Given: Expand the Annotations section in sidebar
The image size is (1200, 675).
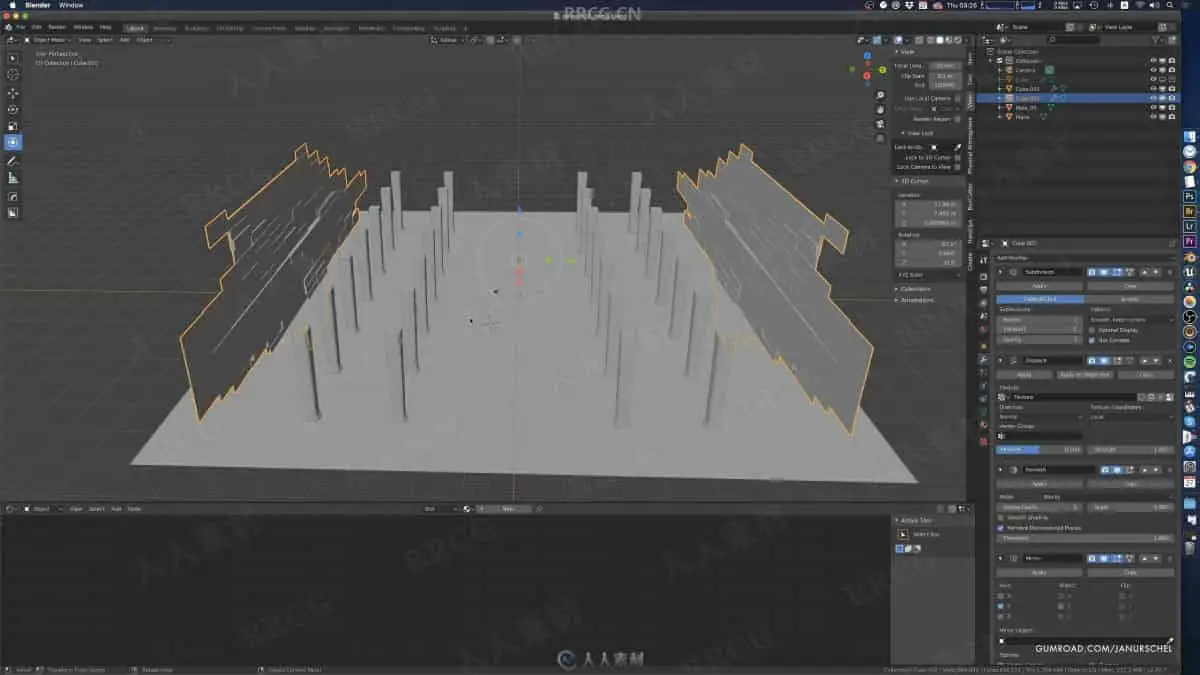Looking at the screenshot, I should tap(917, 300).
